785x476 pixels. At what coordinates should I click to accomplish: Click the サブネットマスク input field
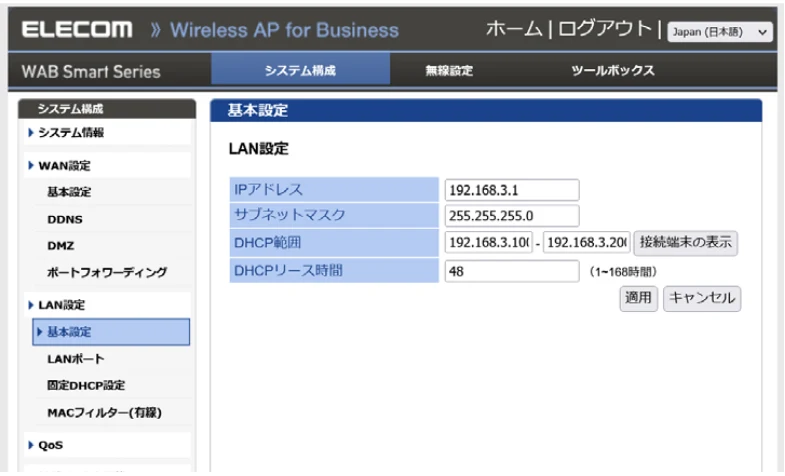click(512, 216)
